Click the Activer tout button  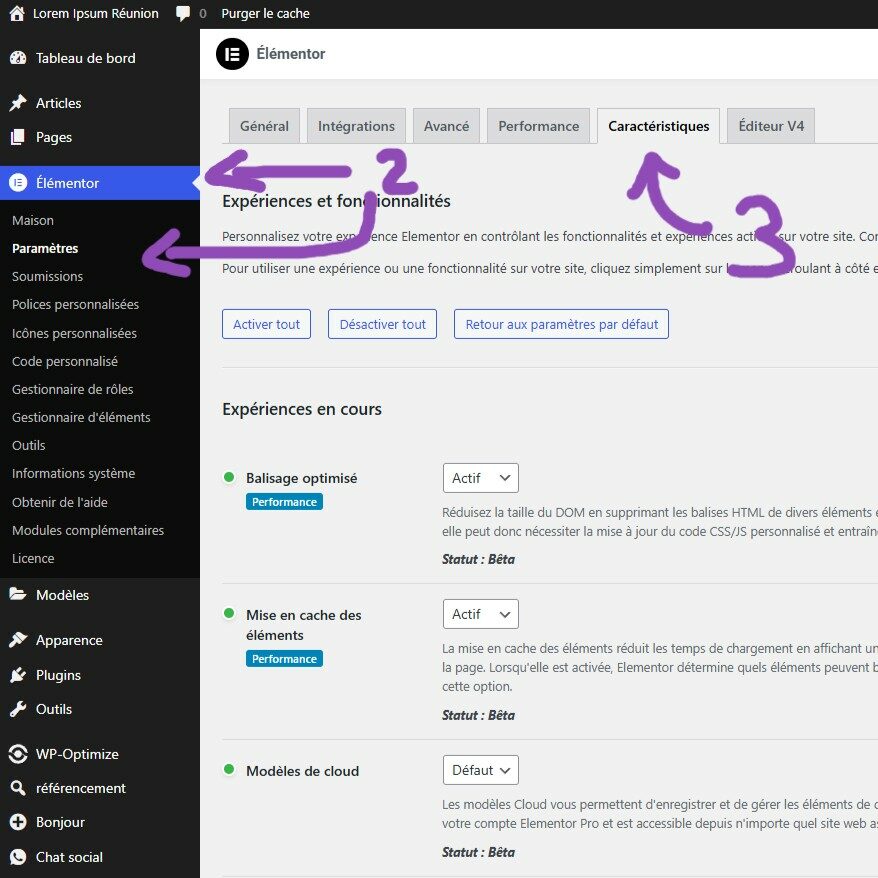coord(267,324)
